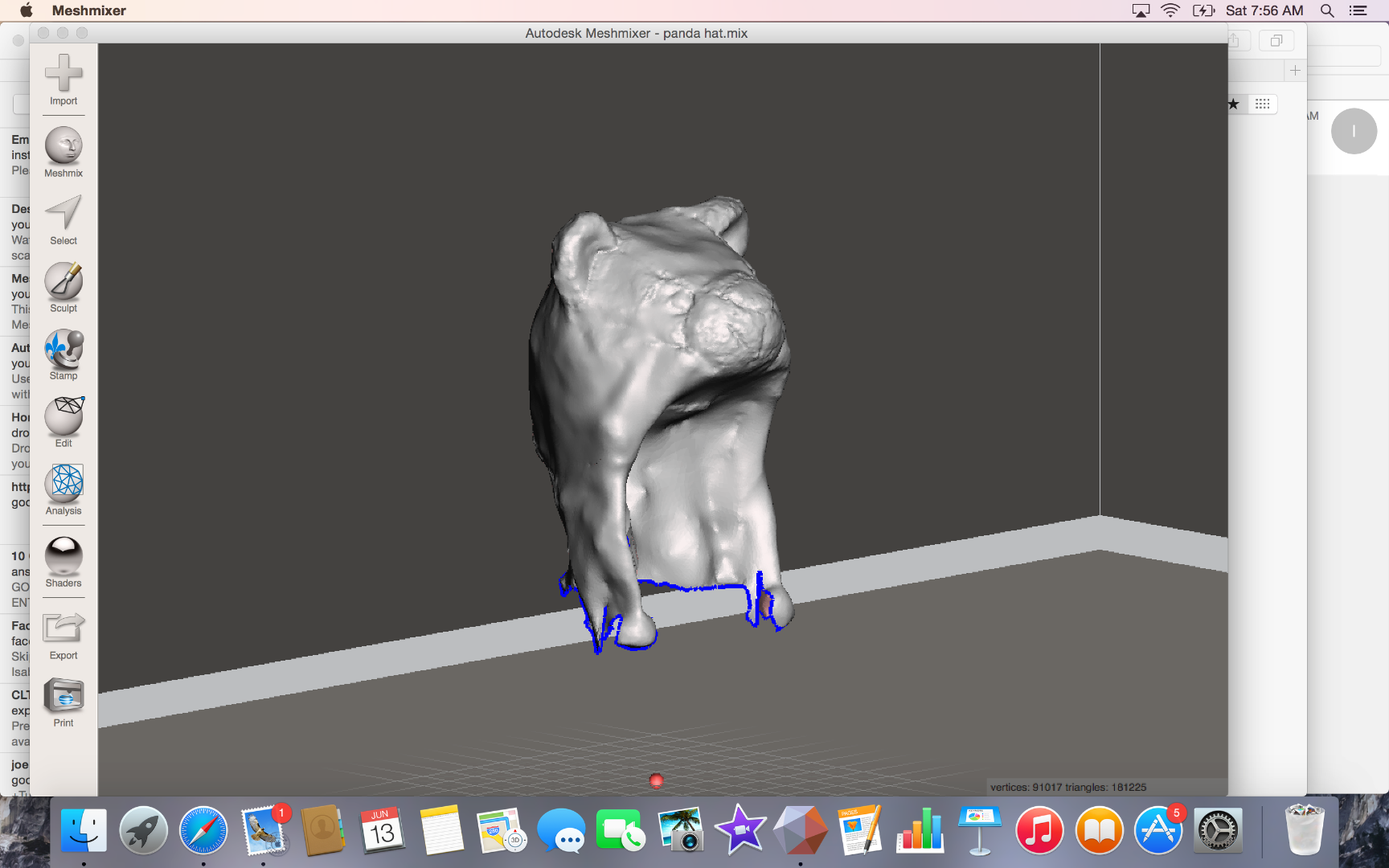Open the Wi-Fi status menu
The width and height of the screenshot is (1389, 868).
pyautogui.click(x=1170, y=10)
